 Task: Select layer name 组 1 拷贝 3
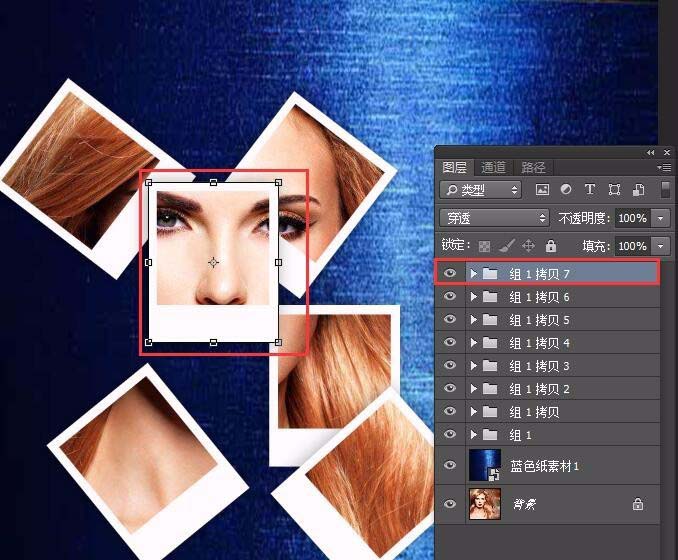pos(539,366)
